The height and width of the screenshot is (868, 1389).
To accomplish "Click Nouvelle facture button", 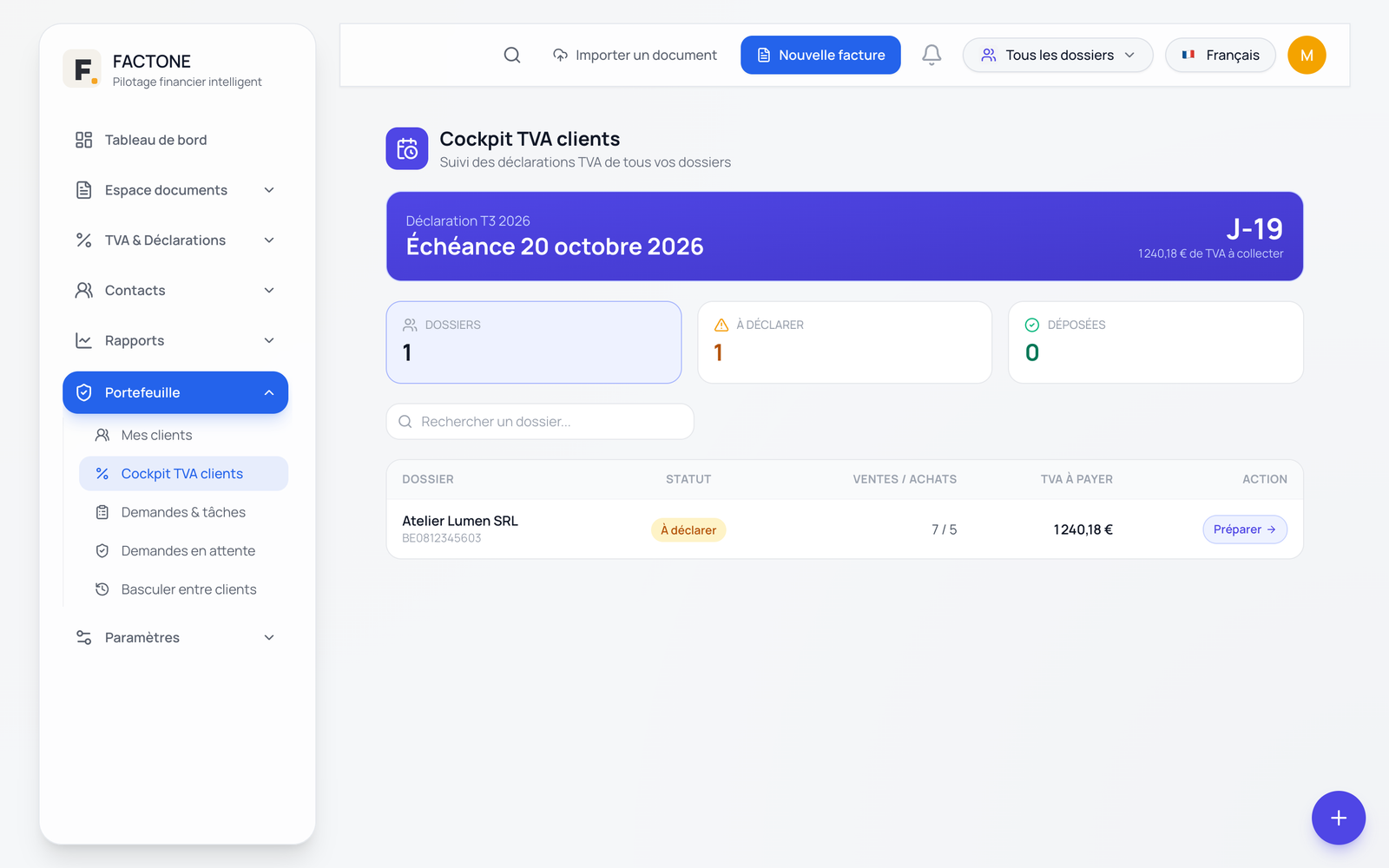I will coord(820,55).
